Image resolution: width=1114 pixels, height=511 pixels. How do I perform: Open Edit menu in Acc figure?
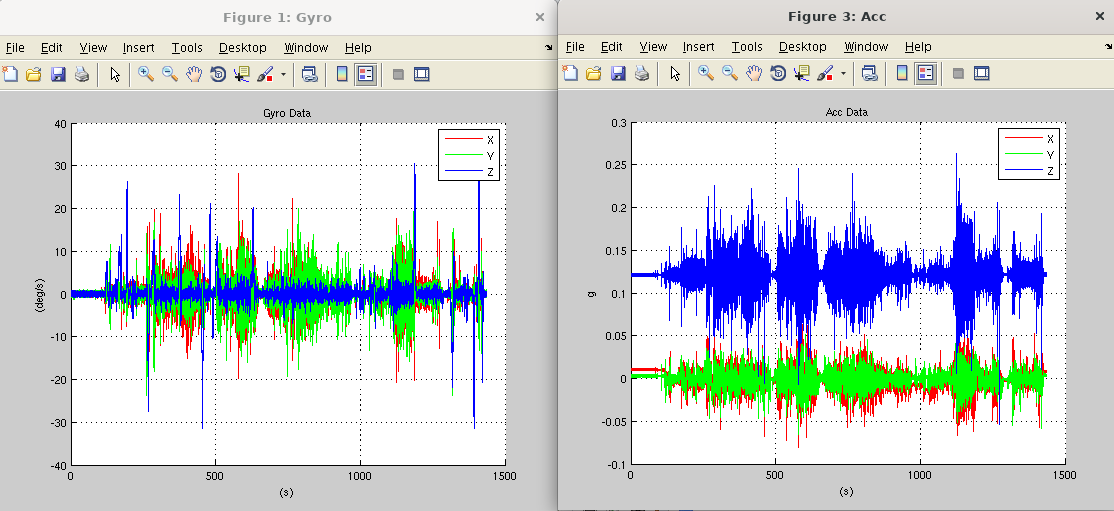[612, 47]
